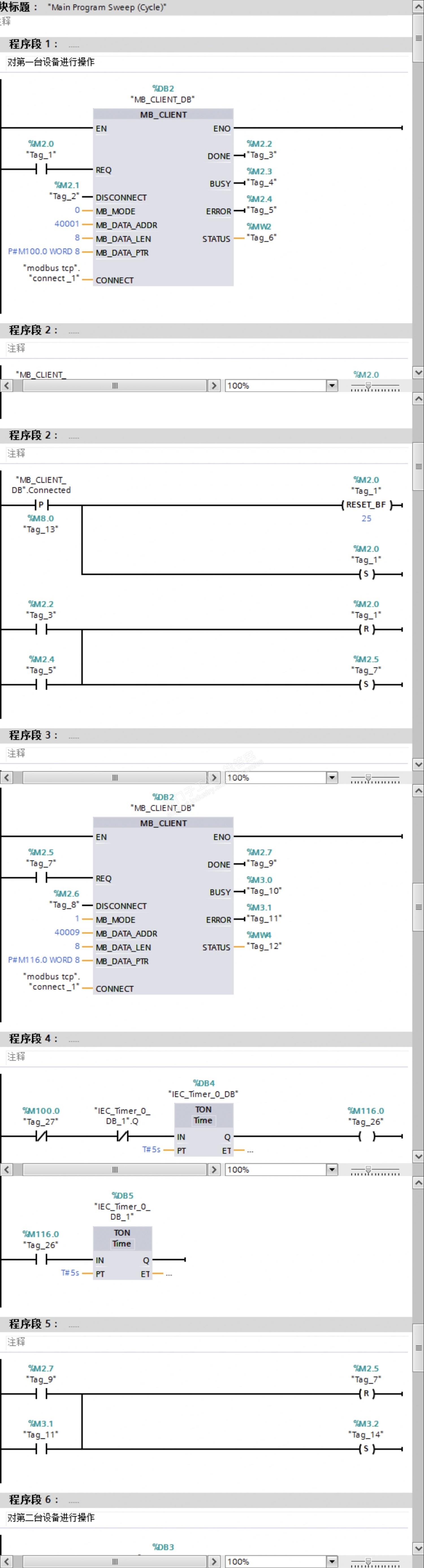Click the Tag_4 BUSY output operand
424x1568 pixels.
pos(261,182)
